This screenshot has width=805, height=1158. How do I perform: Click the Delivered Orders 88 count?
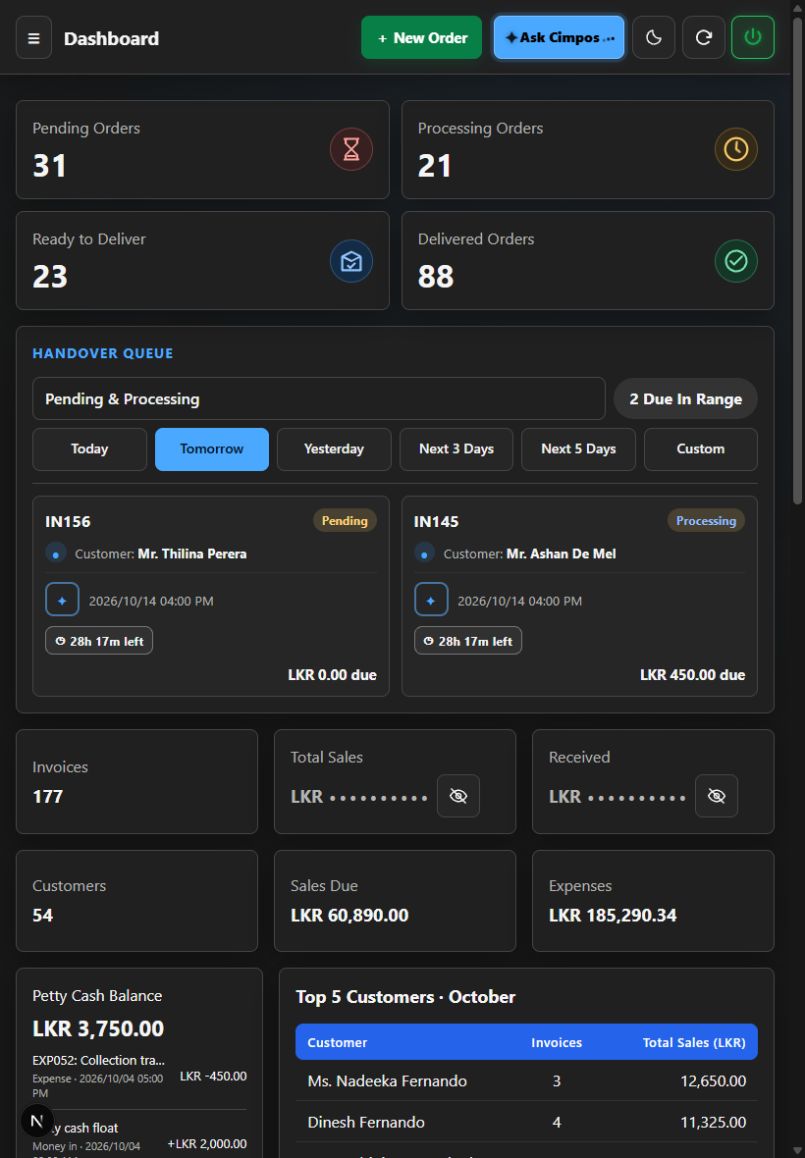436,277
